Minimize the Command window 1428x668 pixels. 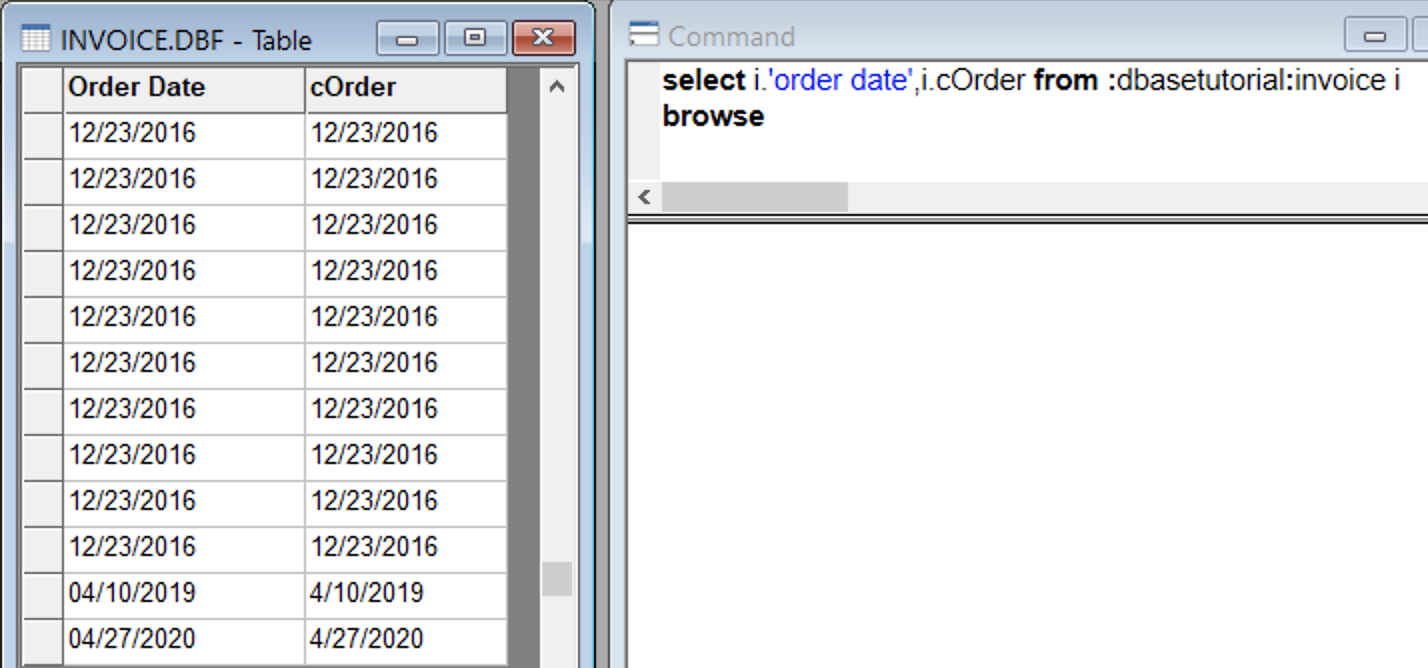coord(1375,36)
